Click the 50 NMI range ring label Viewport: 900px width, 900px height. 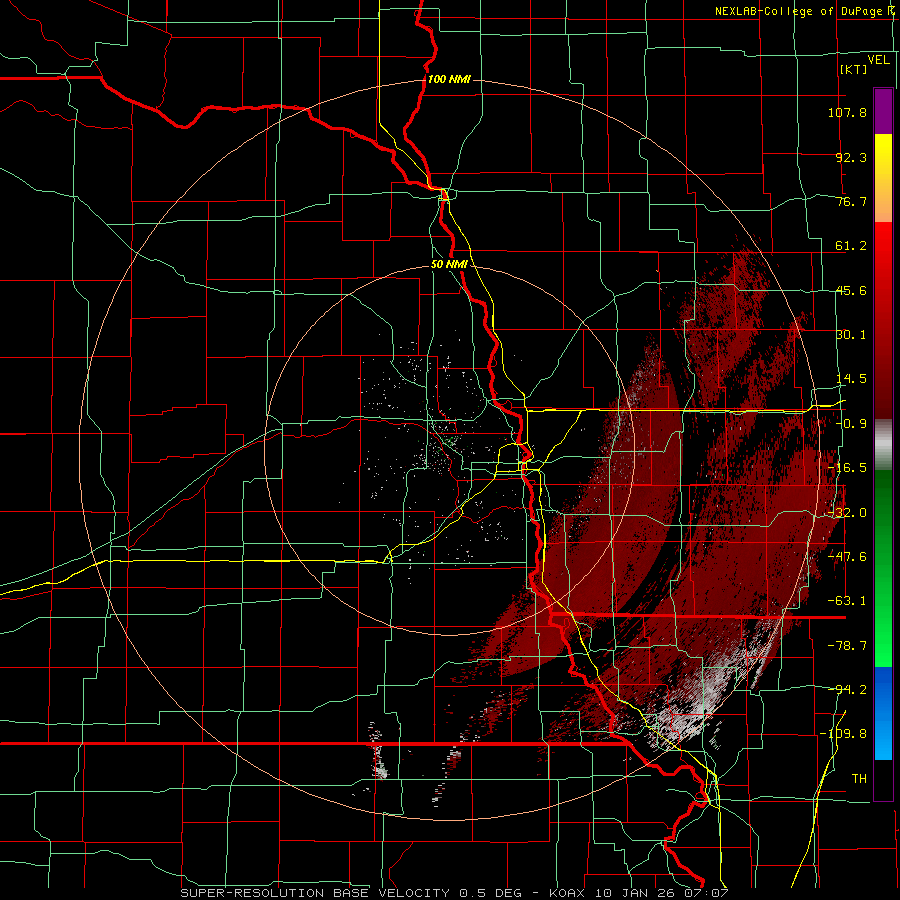(449, 265)
